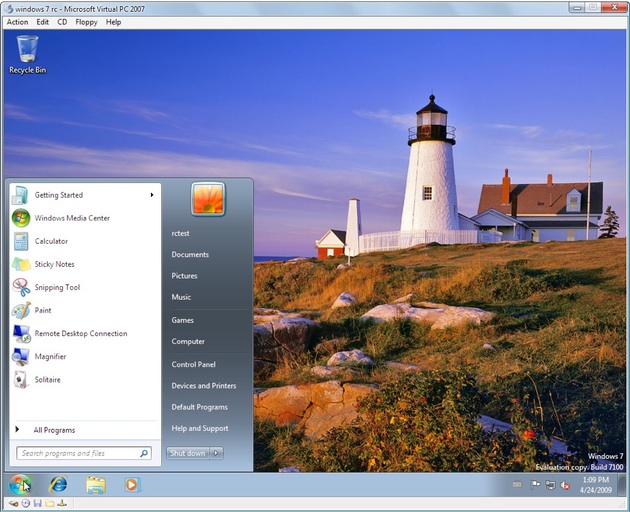This screenshot has width=630, height=512.
Task: Click the Snipping Tool scissors icon
Action: (x=21, y=287)
